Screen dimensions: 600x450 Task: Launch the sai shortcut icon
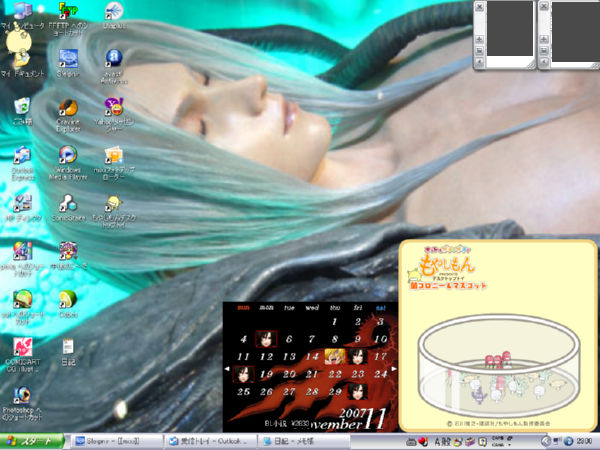(x=23, y=300)
